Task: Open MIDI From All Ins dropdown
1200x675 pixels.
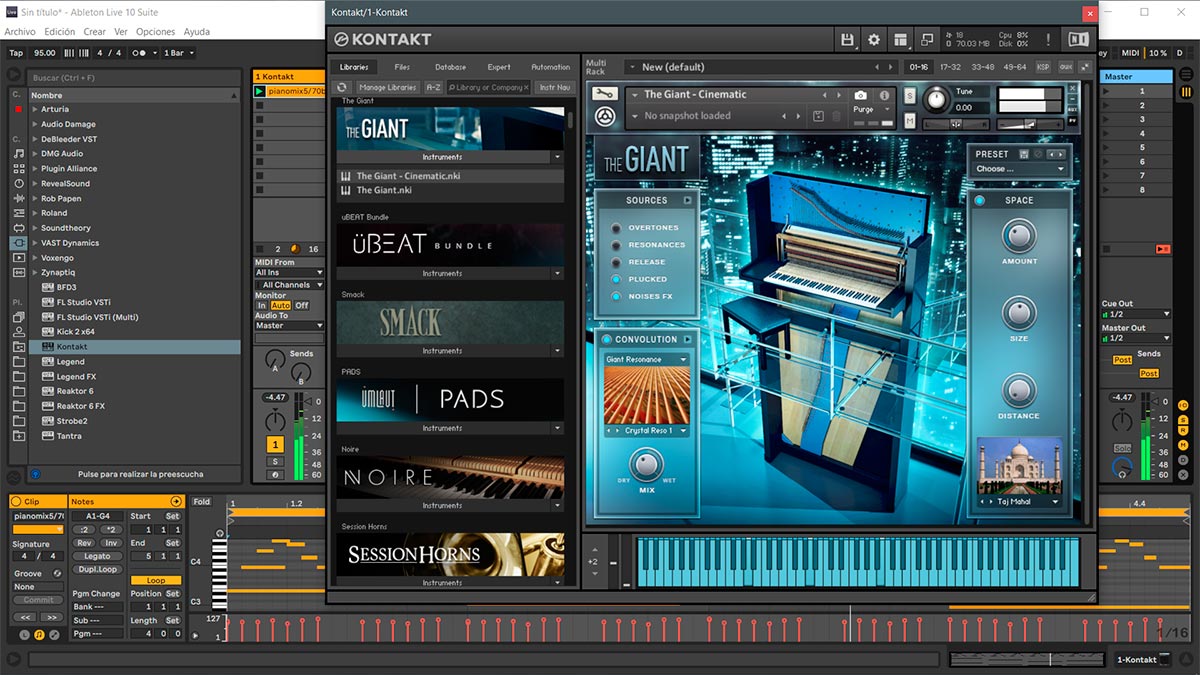Action: (289, 272)
